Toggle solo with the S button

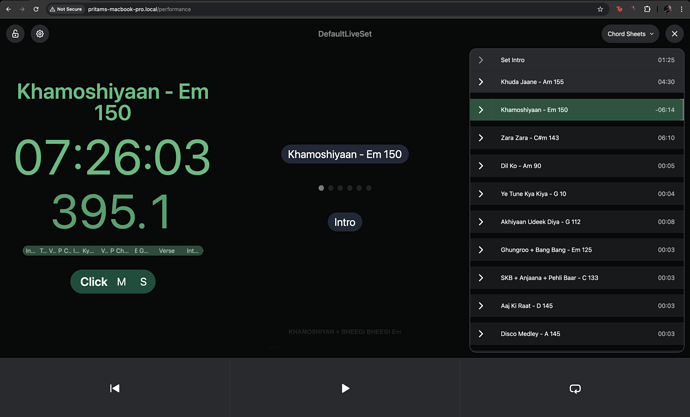click(143, 282)
